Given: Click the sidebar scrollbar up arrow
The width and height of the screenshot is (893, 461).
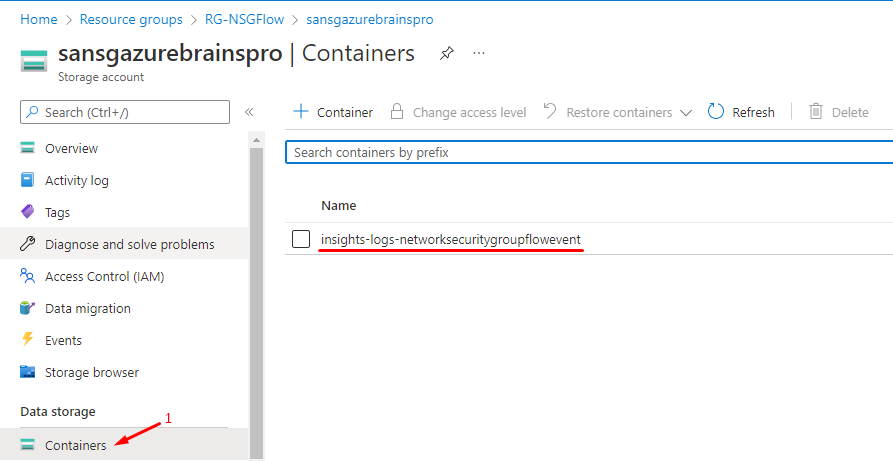Looking at the screenshot, I should pyautogui.click(x=256, y=140).
